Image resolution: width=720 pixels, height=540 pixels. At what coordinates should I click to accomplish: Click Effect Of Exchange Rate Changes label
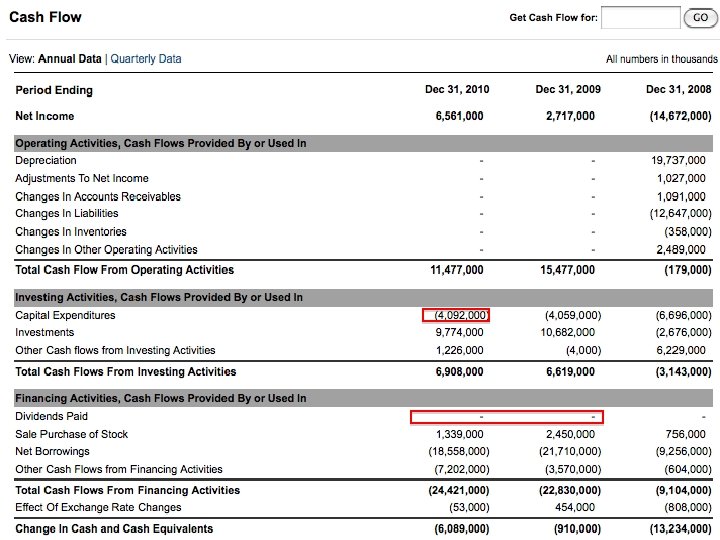[x=98, y=507]
